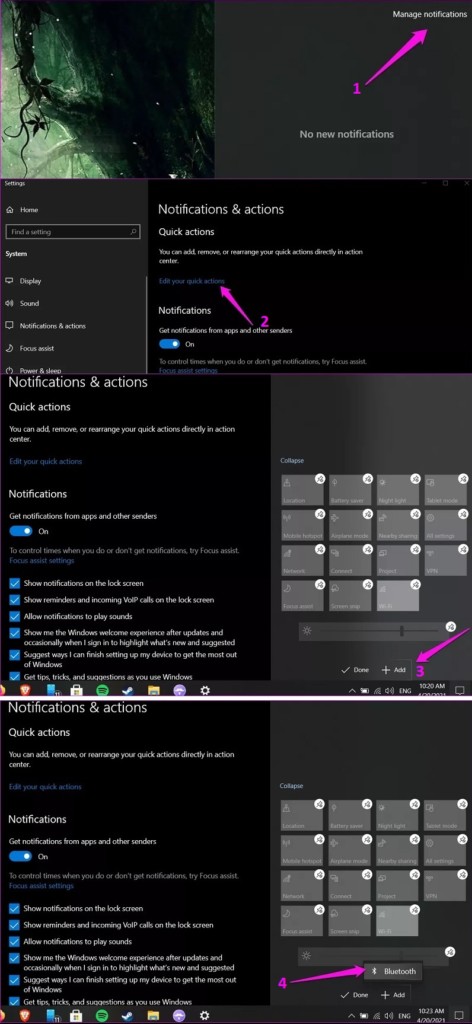Toggle notifications switch in 10:20 AM screenshot
This screenshot has width=472, height=1024.
click(x=20, y=532)
